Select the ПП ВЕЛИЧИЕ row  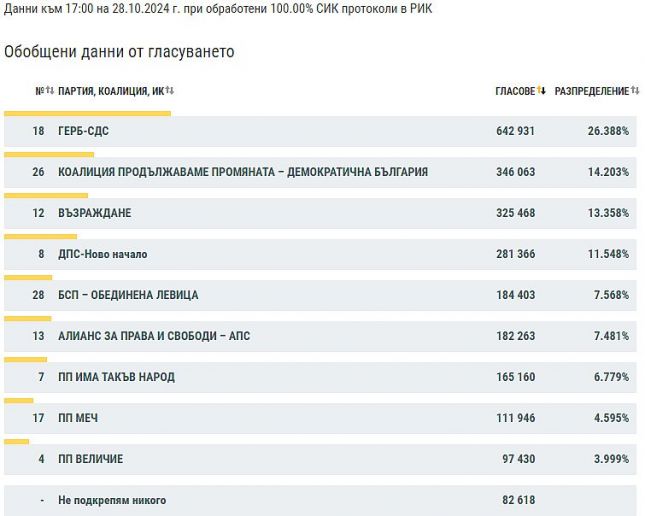pos(320,459)
